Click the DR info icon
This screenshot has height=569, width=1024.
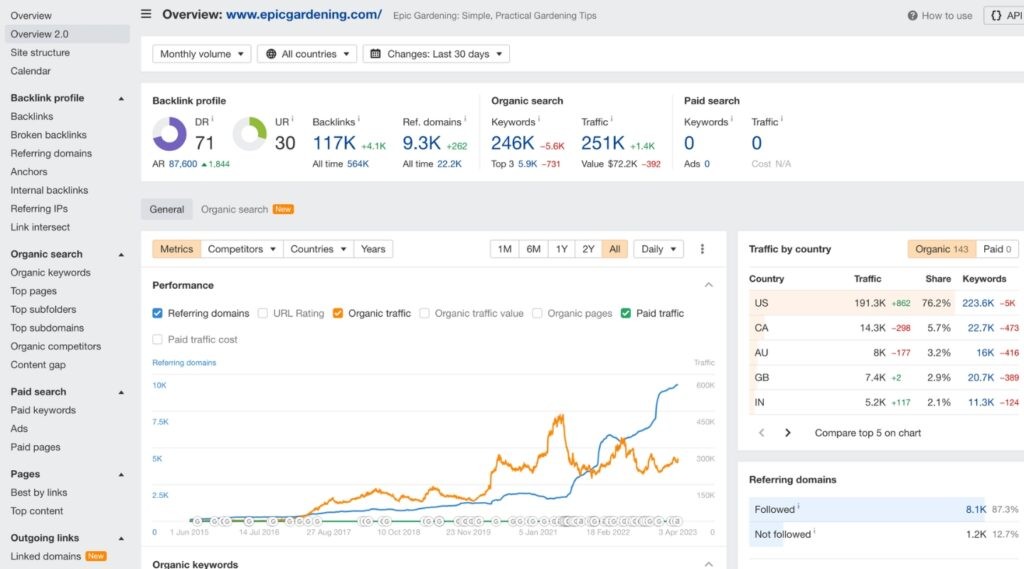pos(212,120)
